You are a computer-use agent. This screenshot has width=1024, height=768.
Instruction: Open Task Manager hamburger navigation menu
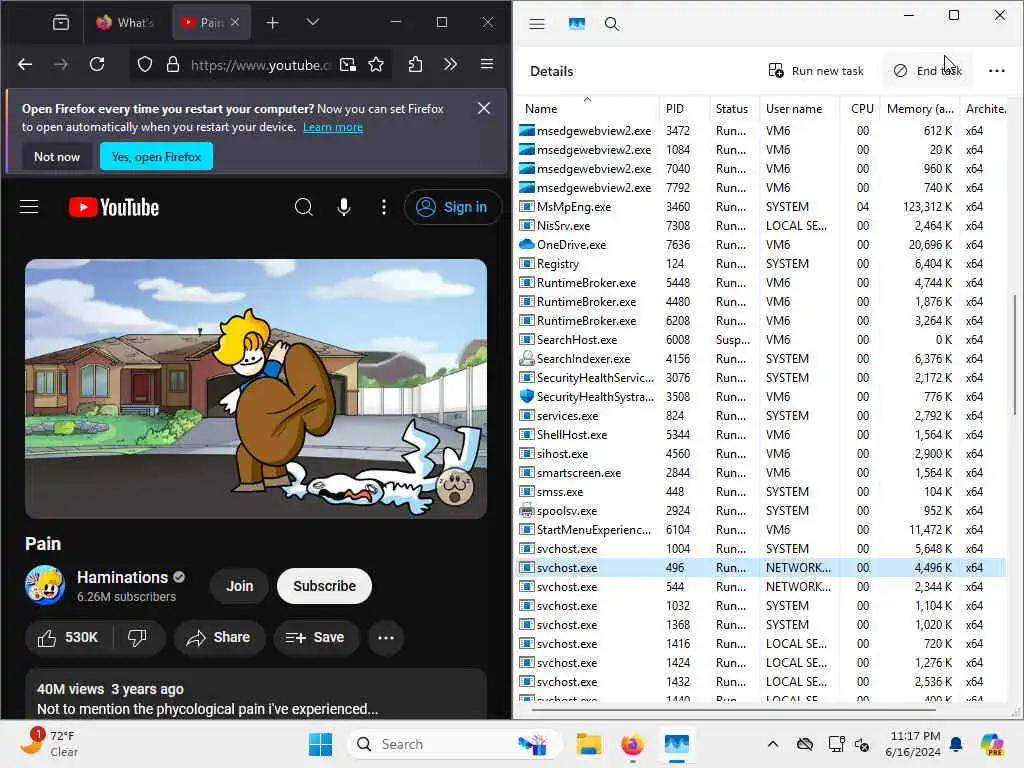[537, 24]
